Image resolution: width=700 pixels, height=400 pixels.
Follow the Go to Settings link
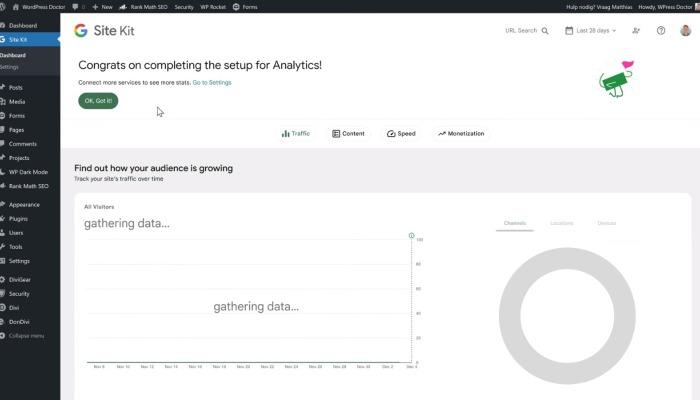212,82
